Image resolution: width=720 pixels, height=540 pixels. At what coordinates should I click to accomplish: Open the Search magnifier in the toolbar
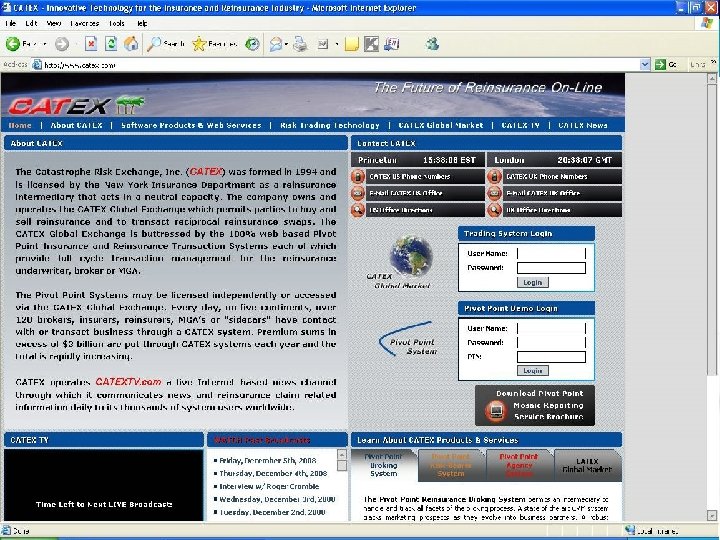[x=154, y=44]
